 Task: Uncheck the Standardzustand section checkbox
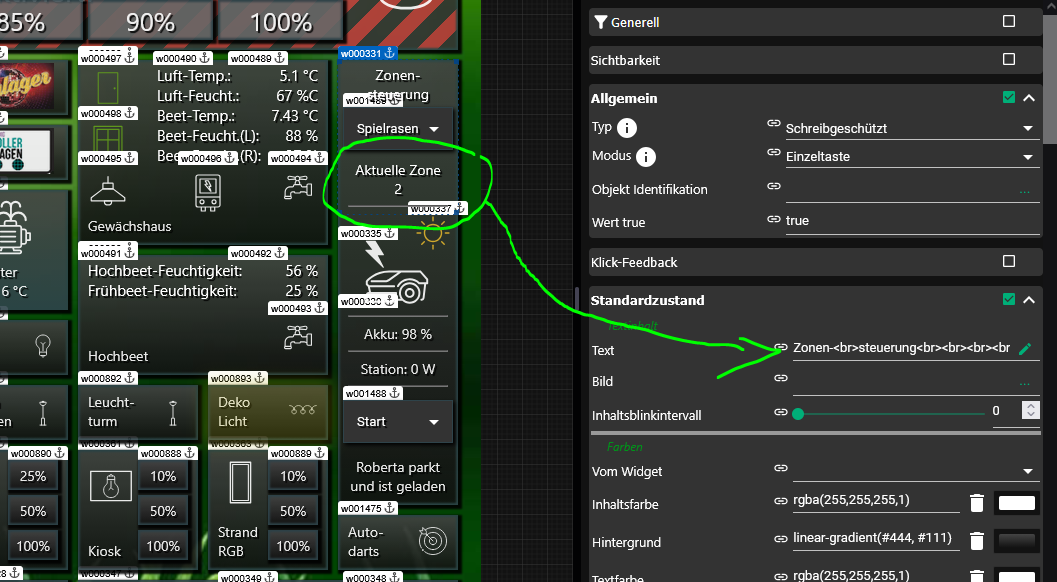pos(1008,299)
